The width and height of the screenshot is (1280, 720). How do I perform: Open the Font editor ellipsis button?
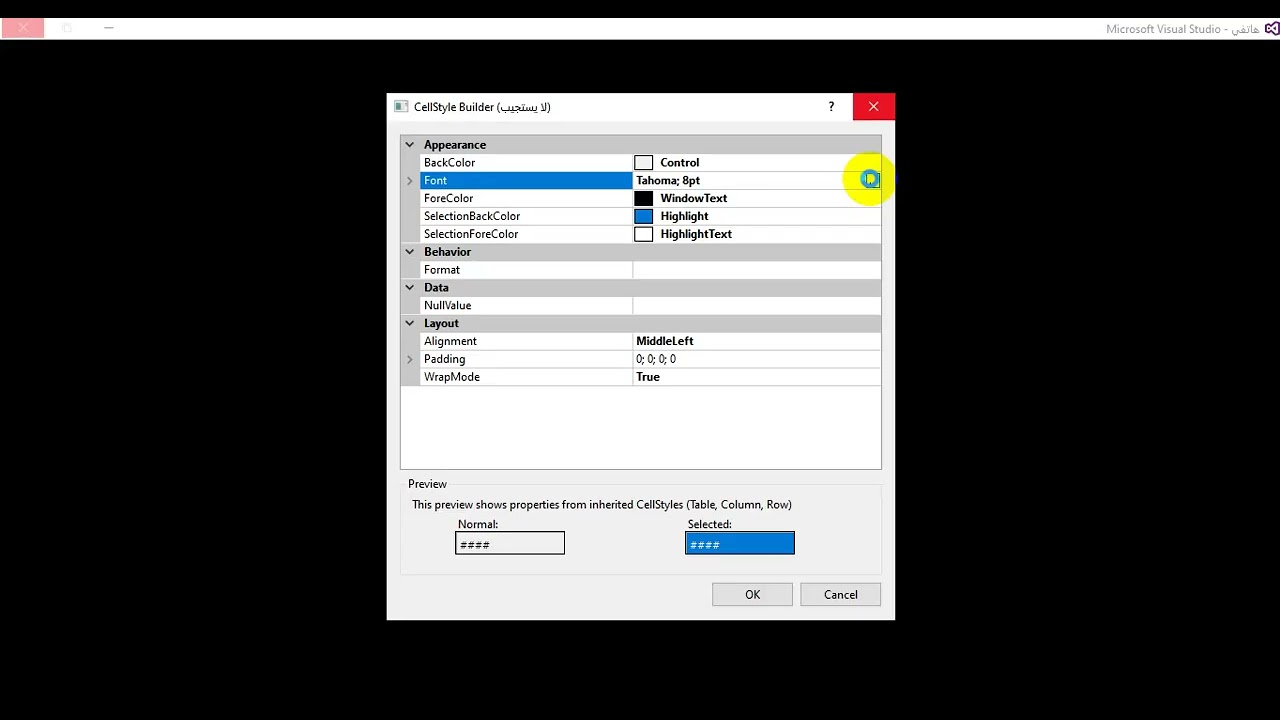click(871, 180)
